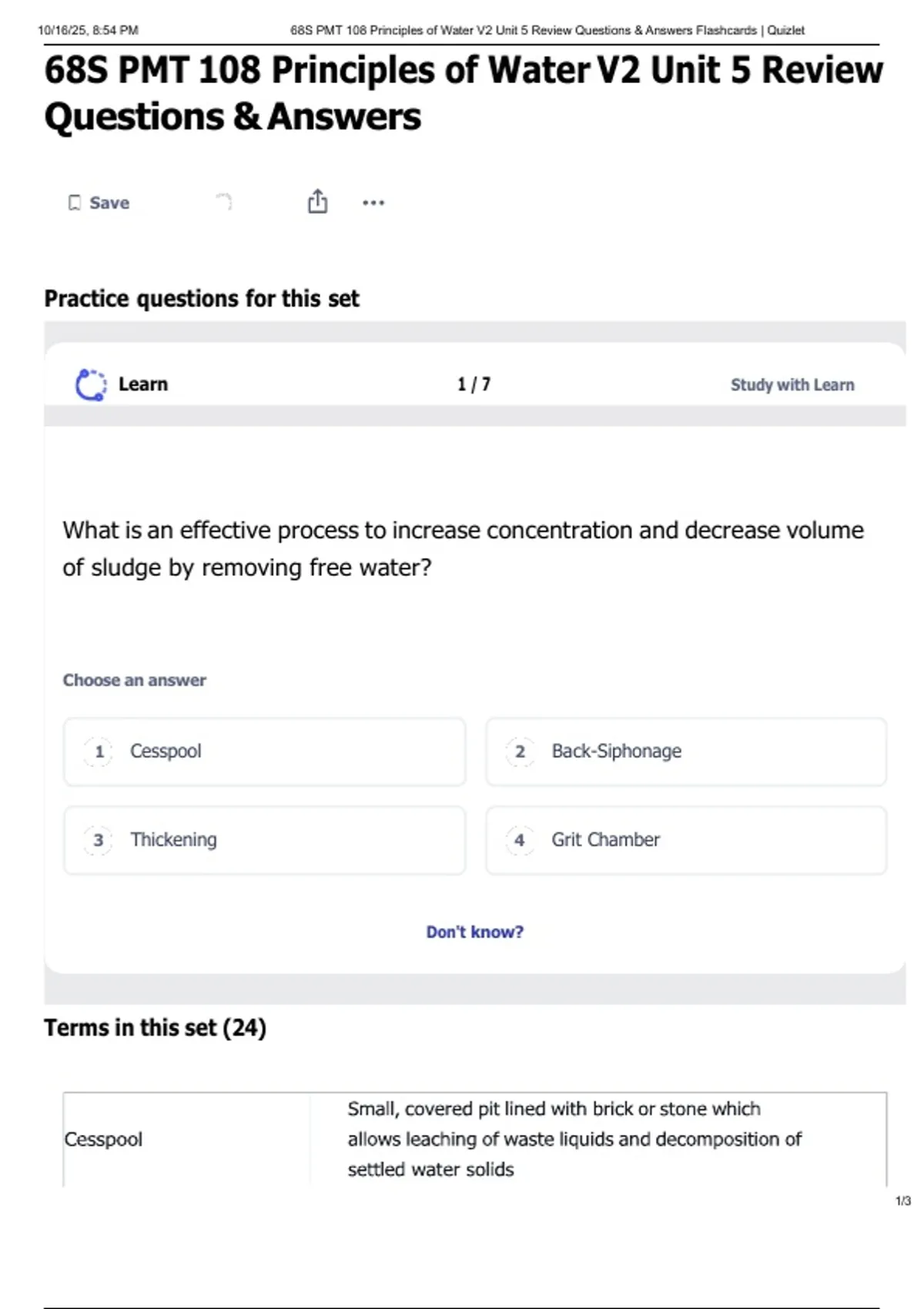
Task: Select Thickening as the answer
Action: point(264,840)
